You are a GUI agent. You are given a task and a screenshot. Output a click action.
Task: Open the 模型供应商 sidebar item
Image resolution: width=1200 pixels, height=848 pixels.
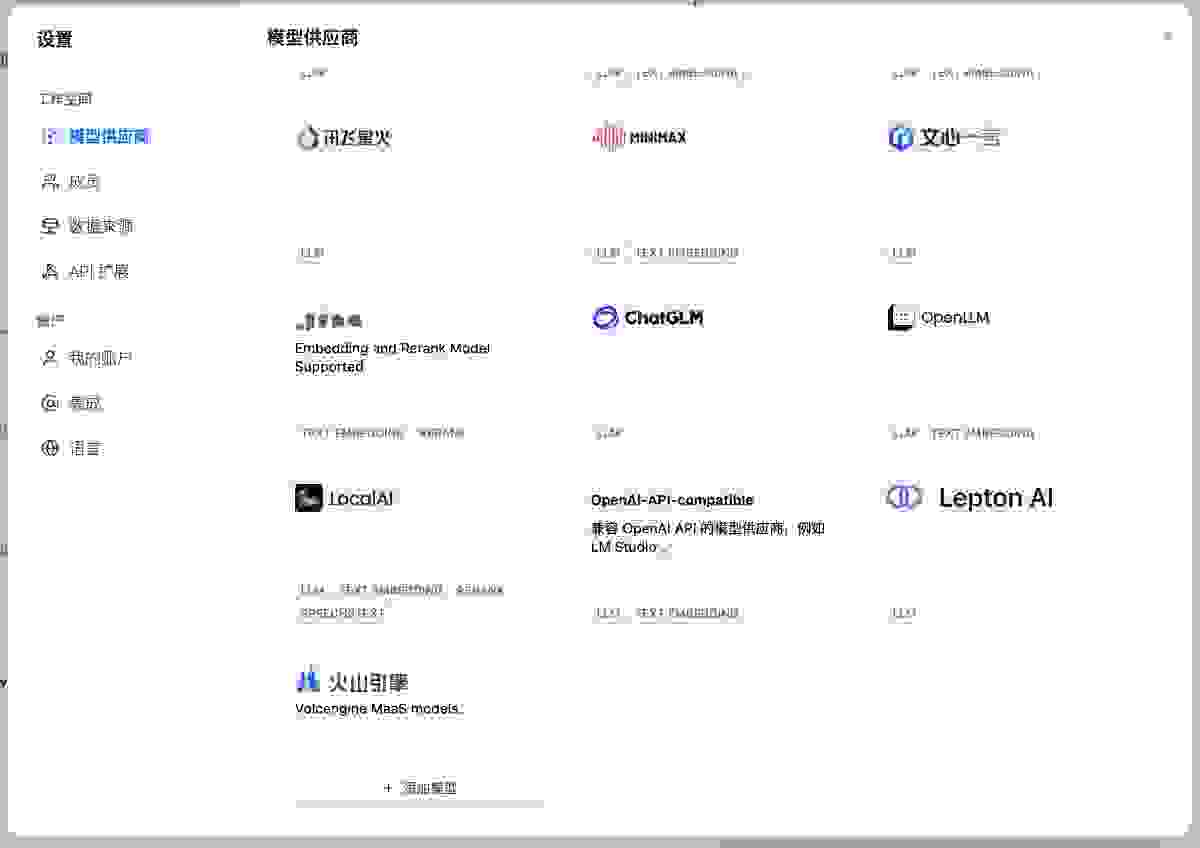coord(96,137)
